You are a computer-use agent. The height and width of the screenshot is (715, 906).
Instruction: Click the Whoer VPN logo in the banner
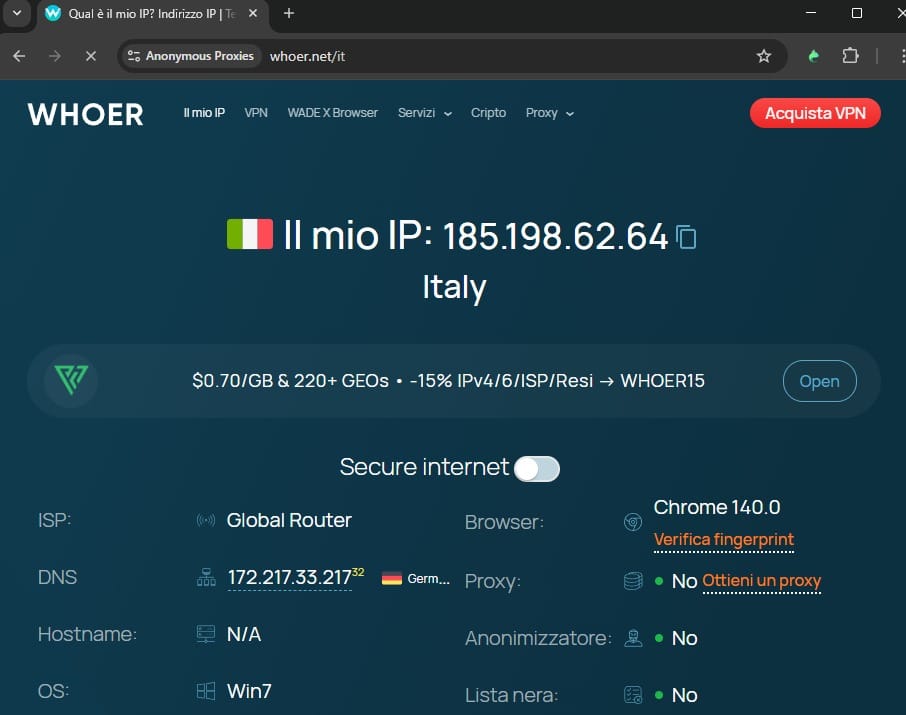[70, 380]
